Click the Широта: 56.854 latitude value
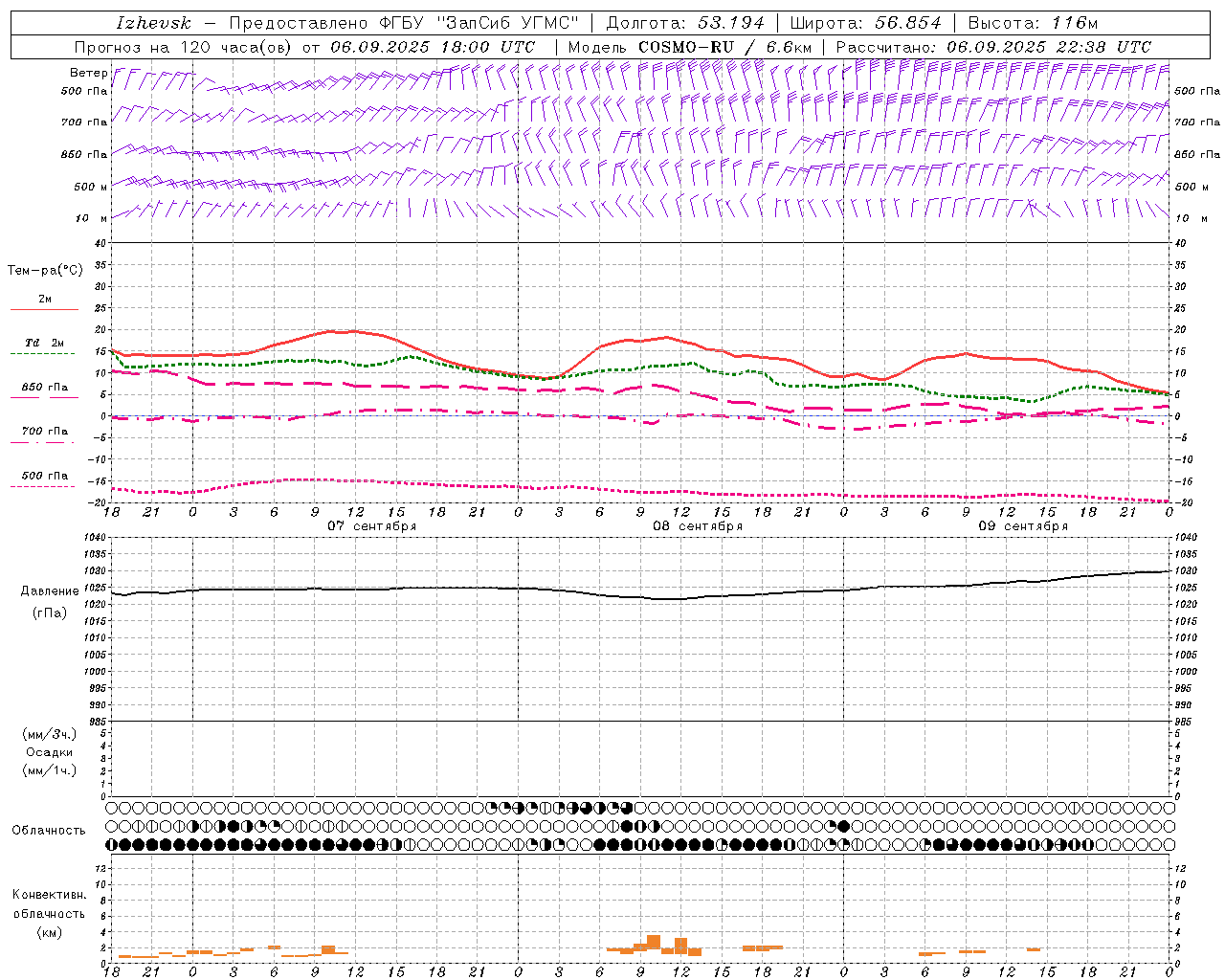1225x980 pixels. pyautogui.click(x=865, y=23)
